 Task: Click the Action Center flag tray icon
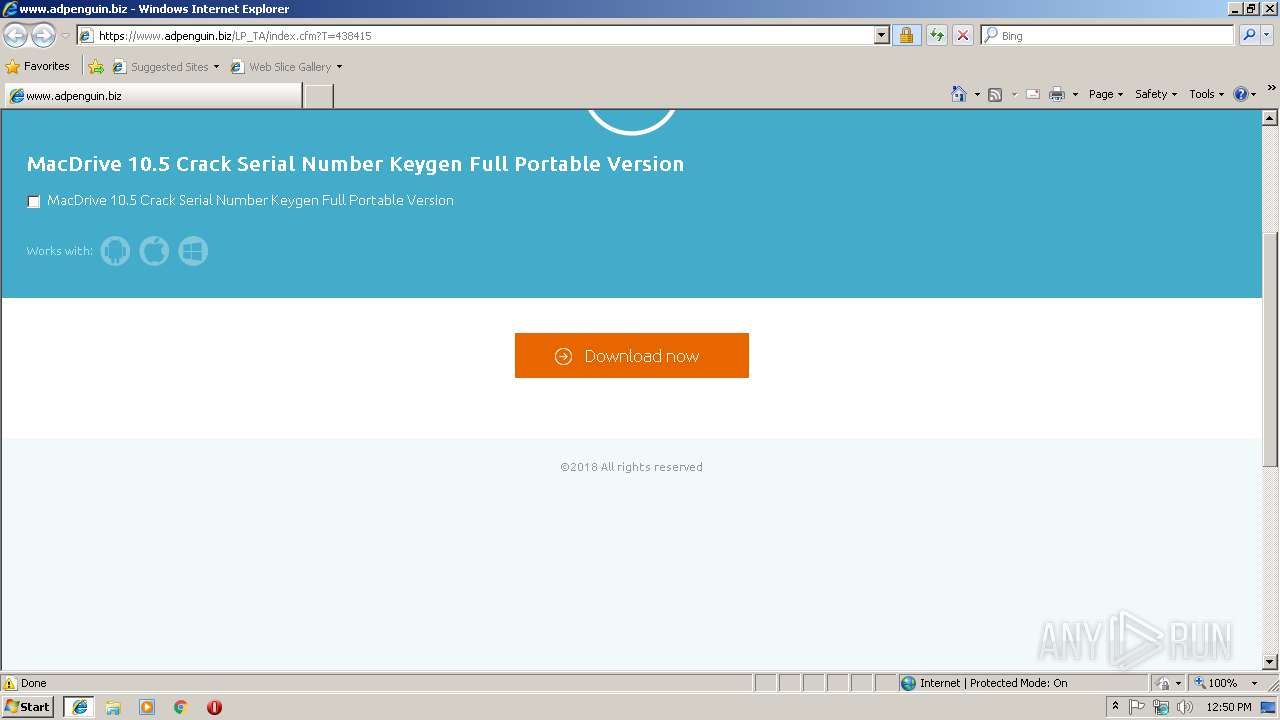(x=1138, y=707)
